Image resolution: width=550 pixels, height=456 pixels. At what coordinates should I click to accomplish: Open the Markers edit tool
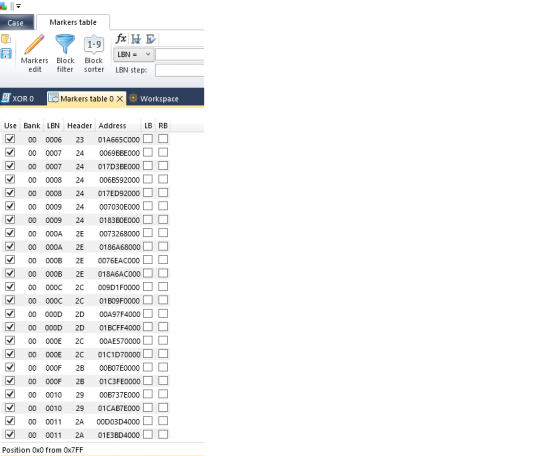[34, 53]
